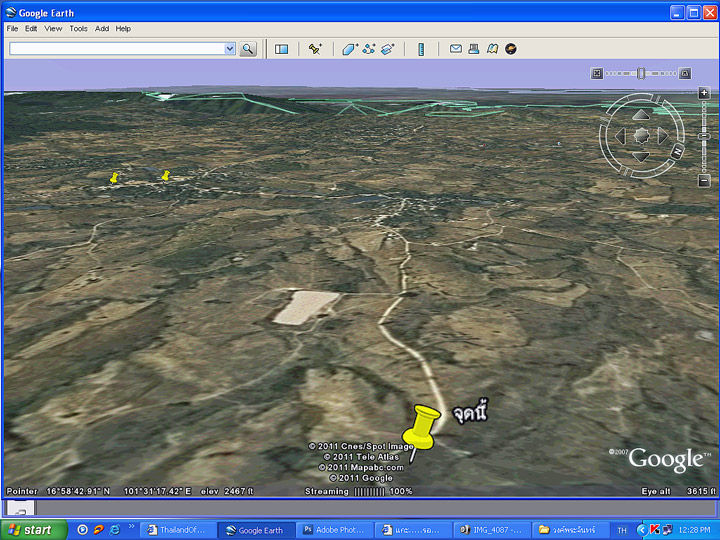Select the add placemark pushpin tool
Viewport: 720px width, 540px height.
coord(314,48)
